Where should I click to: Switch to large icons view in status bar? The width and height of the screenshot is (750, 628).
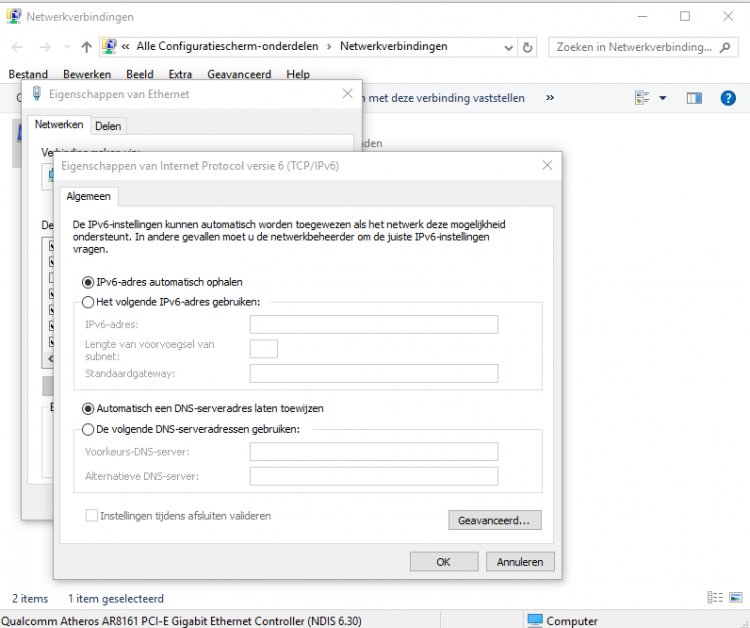pos(735,598)
